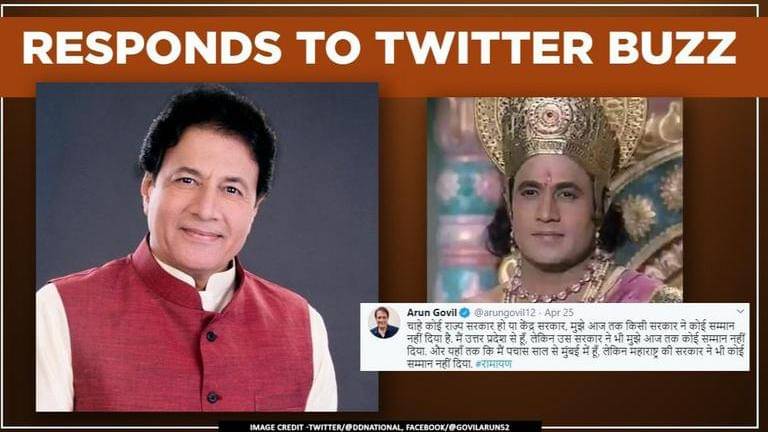Select the portrait photo with red vest
Image resolution: width=768 pixels, height=432 pixels.
coord(207,247)
